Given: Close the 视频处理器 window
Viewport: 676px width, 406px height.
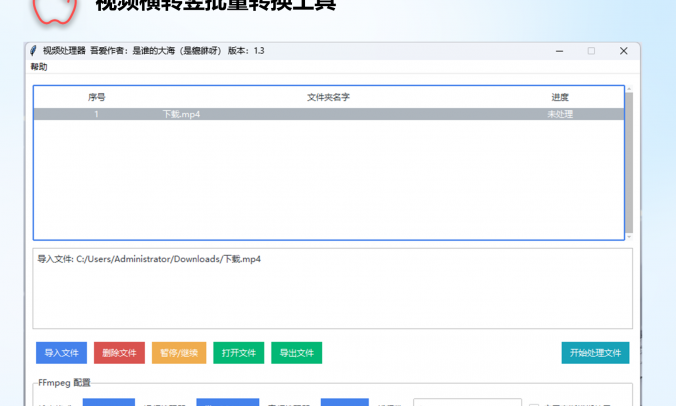Looking at the screenshot, I should [x=623, y=51].
